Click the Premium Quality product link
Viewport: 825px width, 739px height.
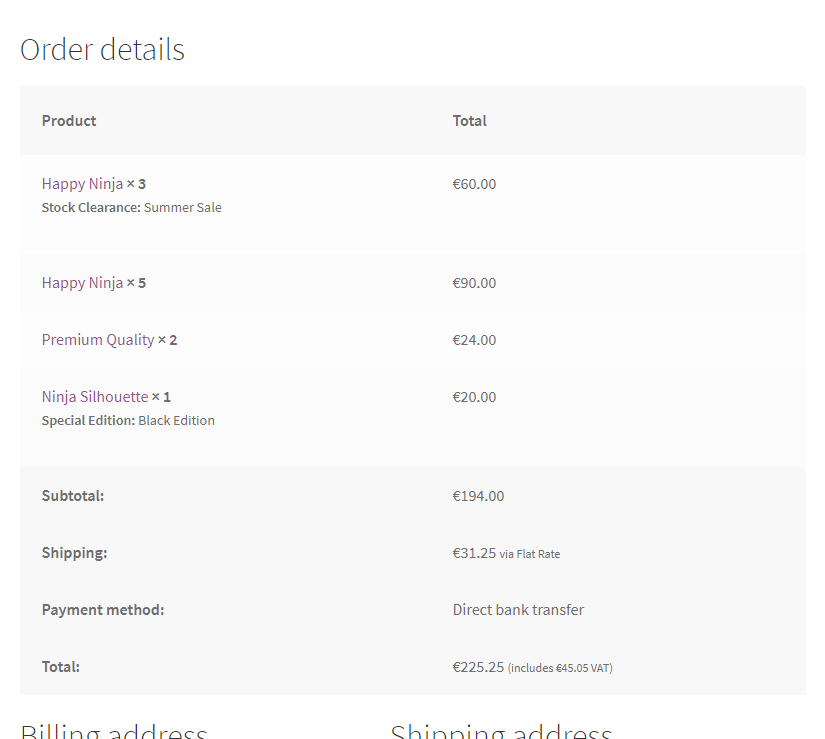pos(98,340)
